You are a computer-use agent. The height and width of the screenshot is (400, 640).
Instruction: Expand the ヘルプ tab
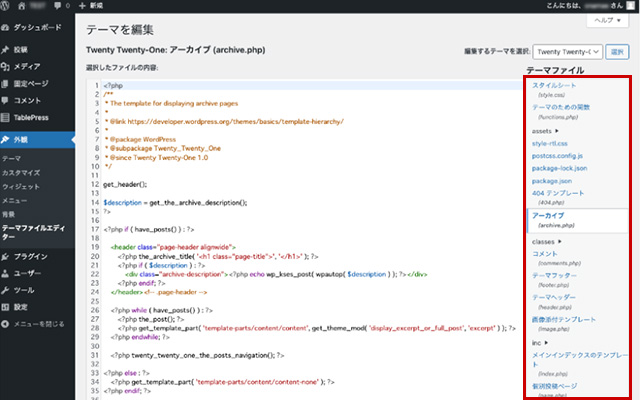coord(607,20)
